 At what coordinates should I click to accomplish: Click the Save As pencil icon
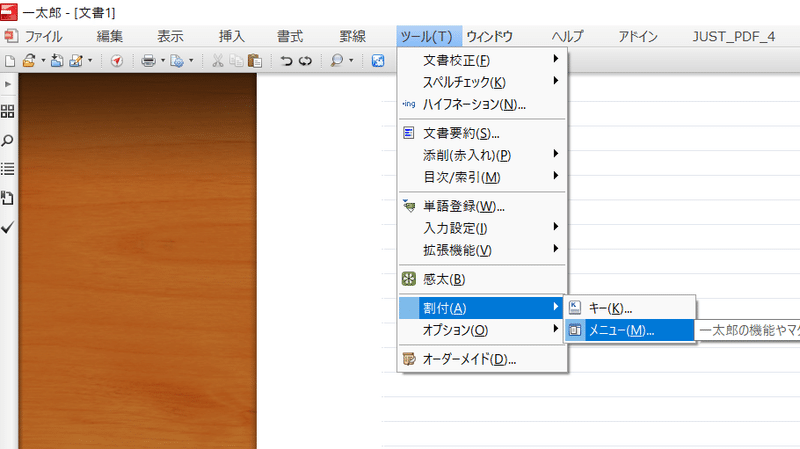pos(76,61)
